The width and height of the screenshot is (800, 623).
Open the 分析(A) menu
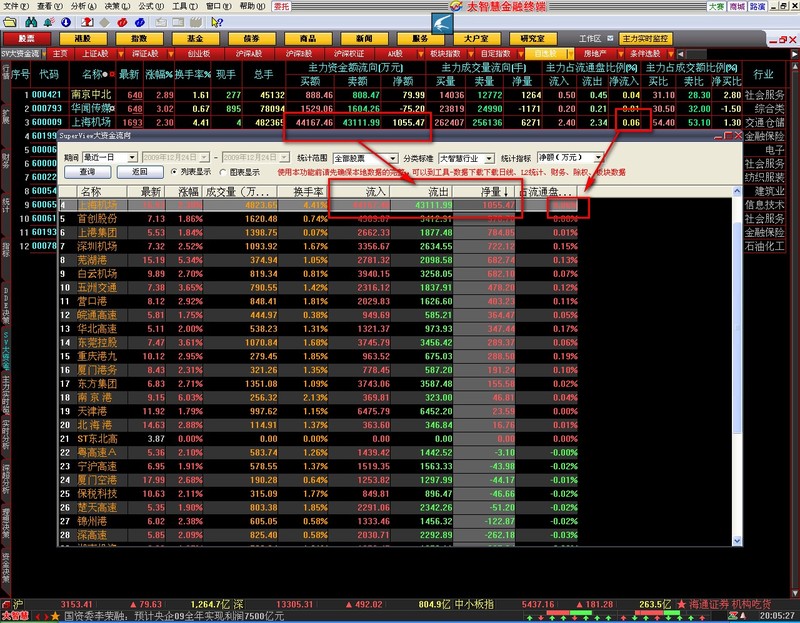(x=84, y=6)
